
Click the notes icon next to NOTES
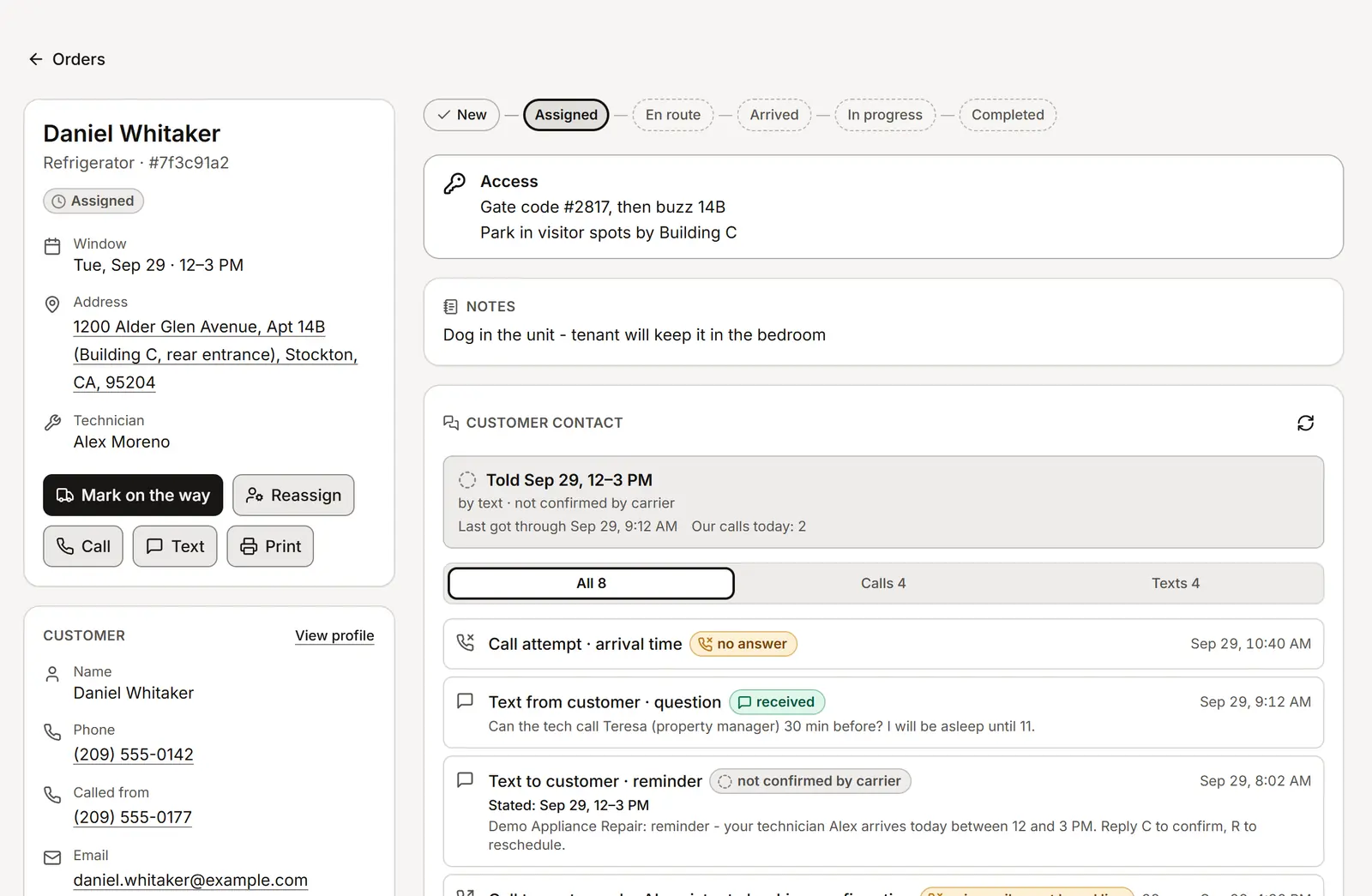click(x=450, y=306)
